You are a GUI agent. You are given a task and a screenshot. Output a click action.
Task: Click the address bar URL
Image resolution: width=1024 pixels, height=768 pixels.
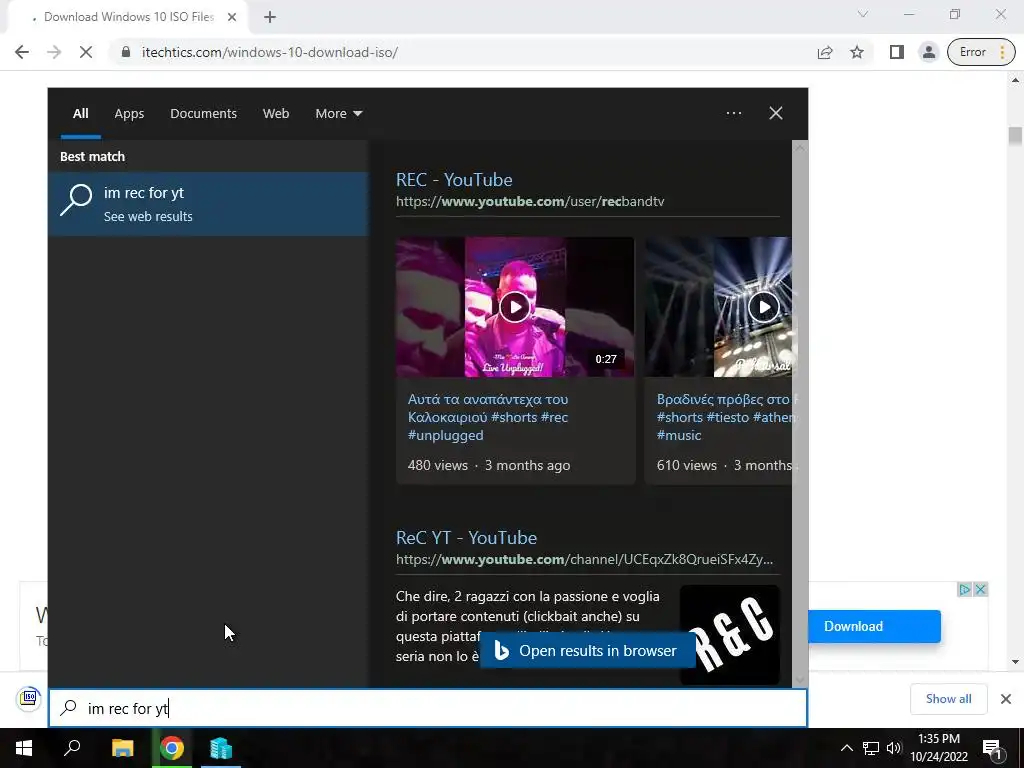[269, 52]
